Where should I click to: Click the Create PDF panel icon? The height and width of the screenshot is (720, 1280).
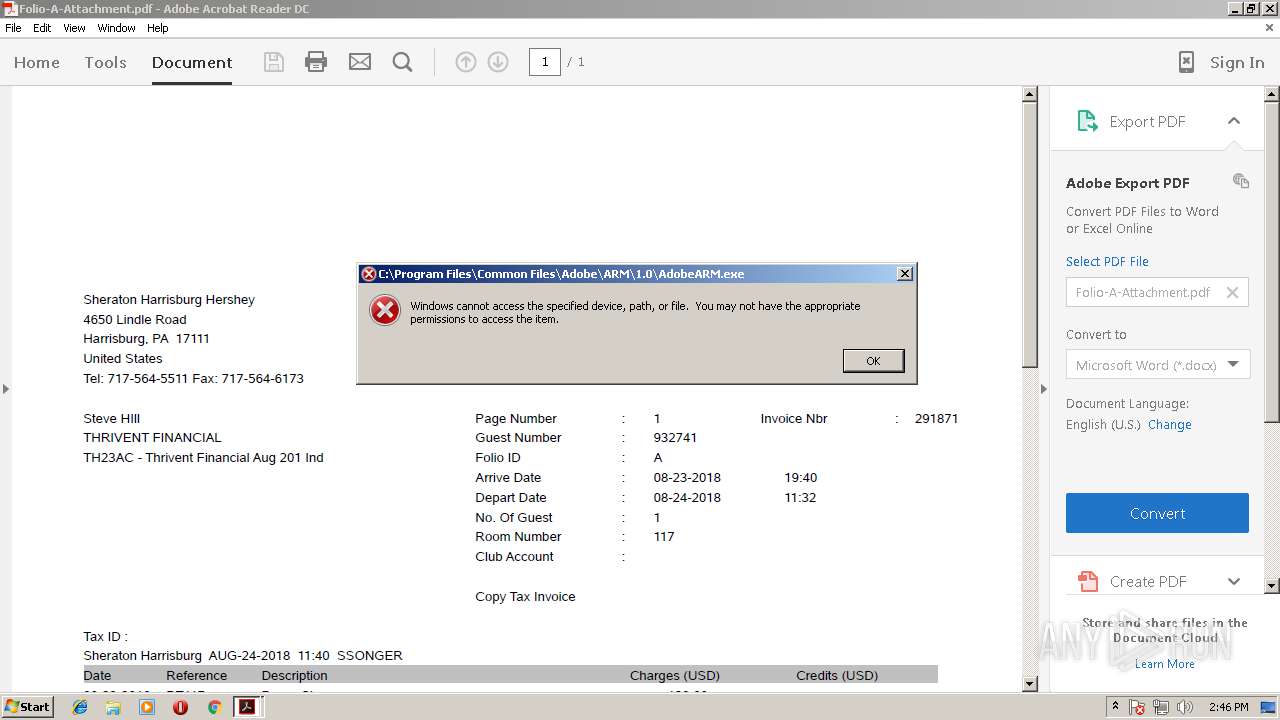coord(1087,581)
